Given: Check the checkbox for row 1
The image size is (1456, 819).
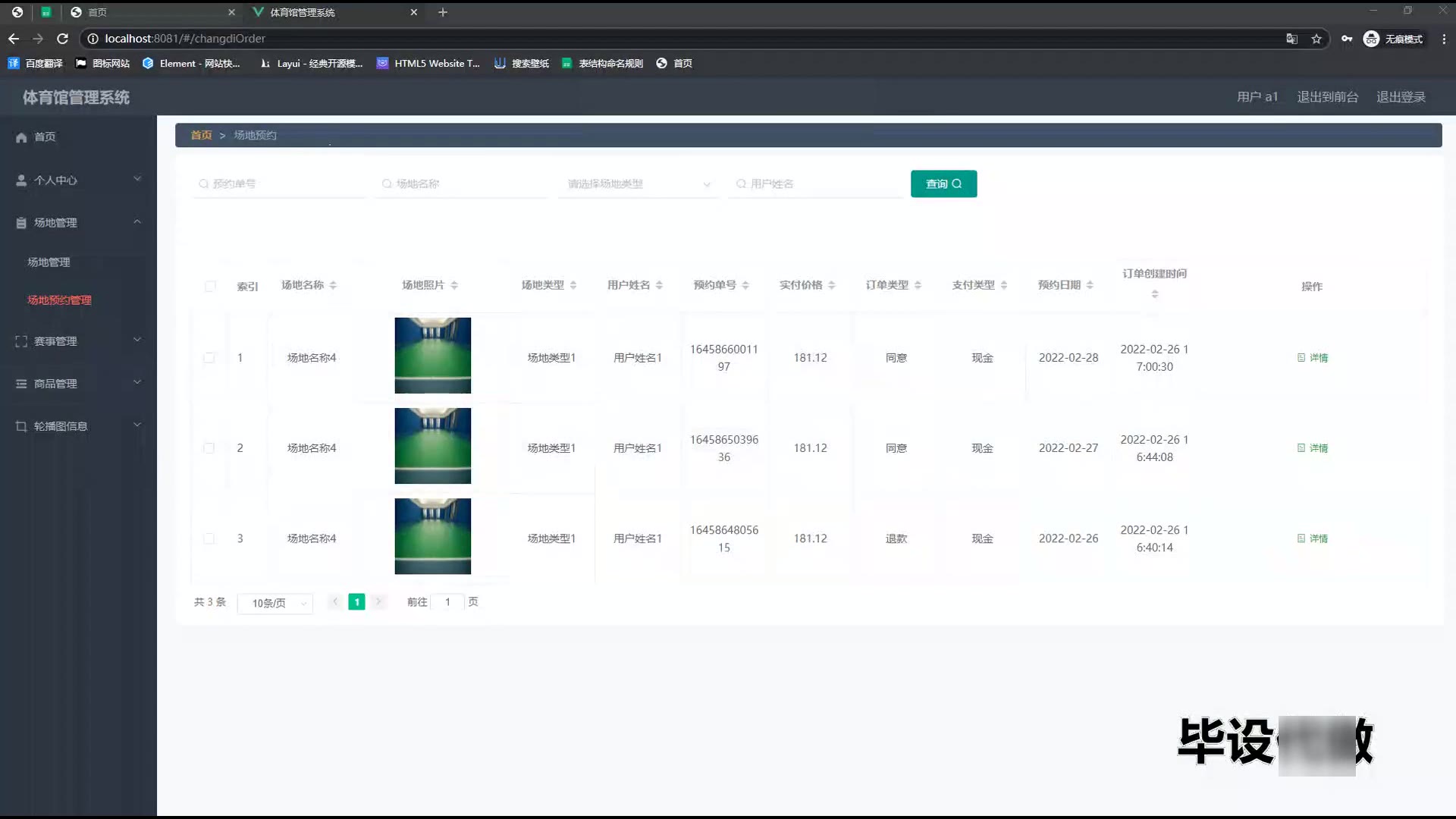Looking at the screenshot, I should click(x=209, y=357).
